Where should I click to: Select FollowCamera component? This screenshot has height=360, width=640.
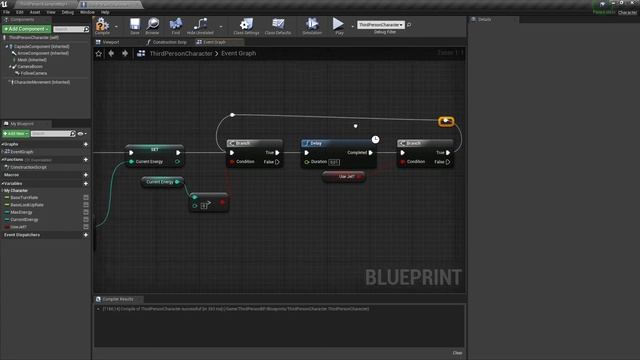point(33,73)
